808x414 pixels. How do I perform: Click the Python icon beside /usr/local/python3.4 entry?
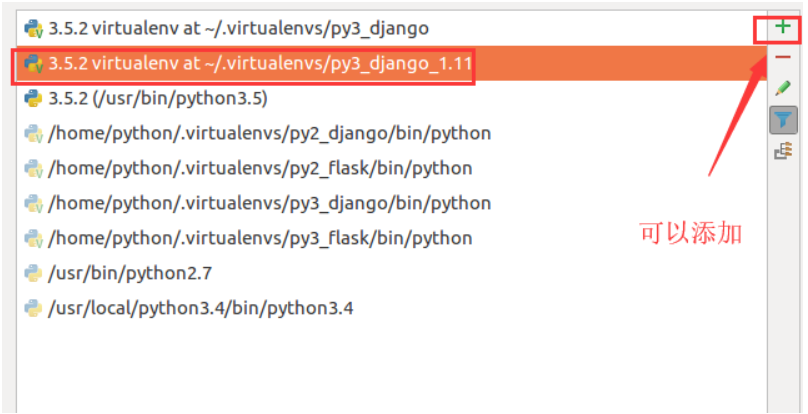pos(33,308)
